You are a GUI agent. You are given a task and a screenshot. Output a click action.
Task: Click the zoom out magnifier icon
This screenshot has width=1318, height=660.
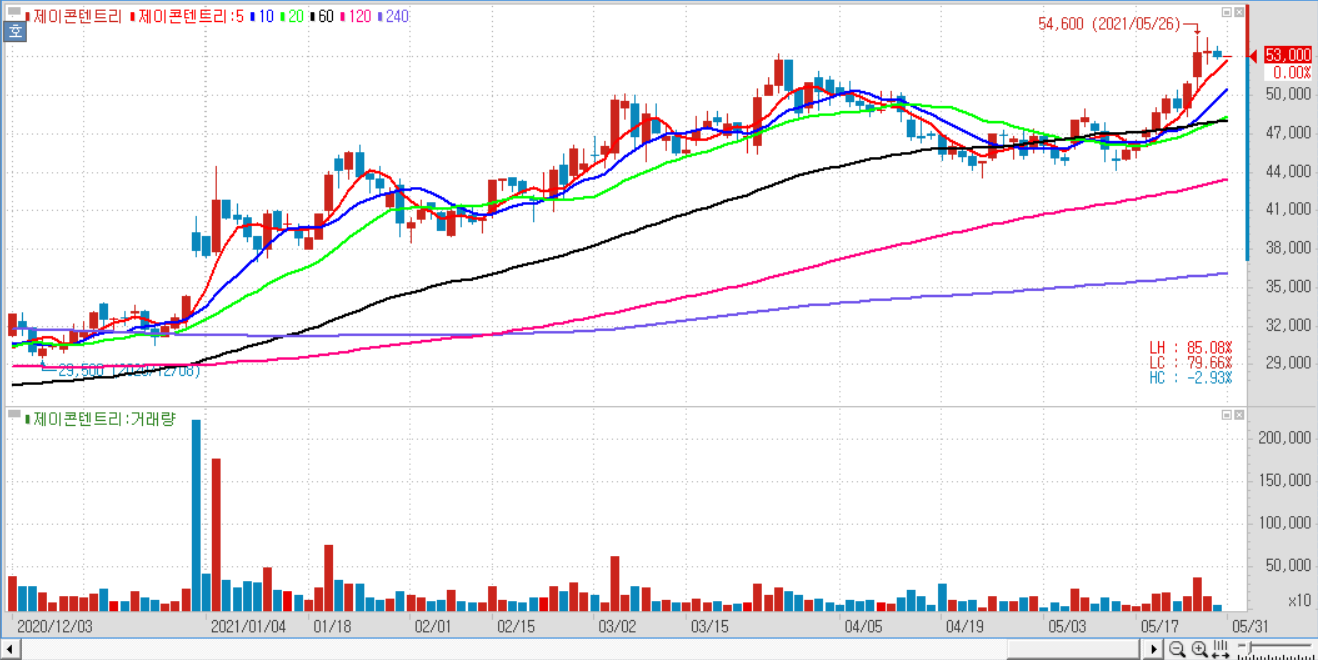pos(1177,649)
